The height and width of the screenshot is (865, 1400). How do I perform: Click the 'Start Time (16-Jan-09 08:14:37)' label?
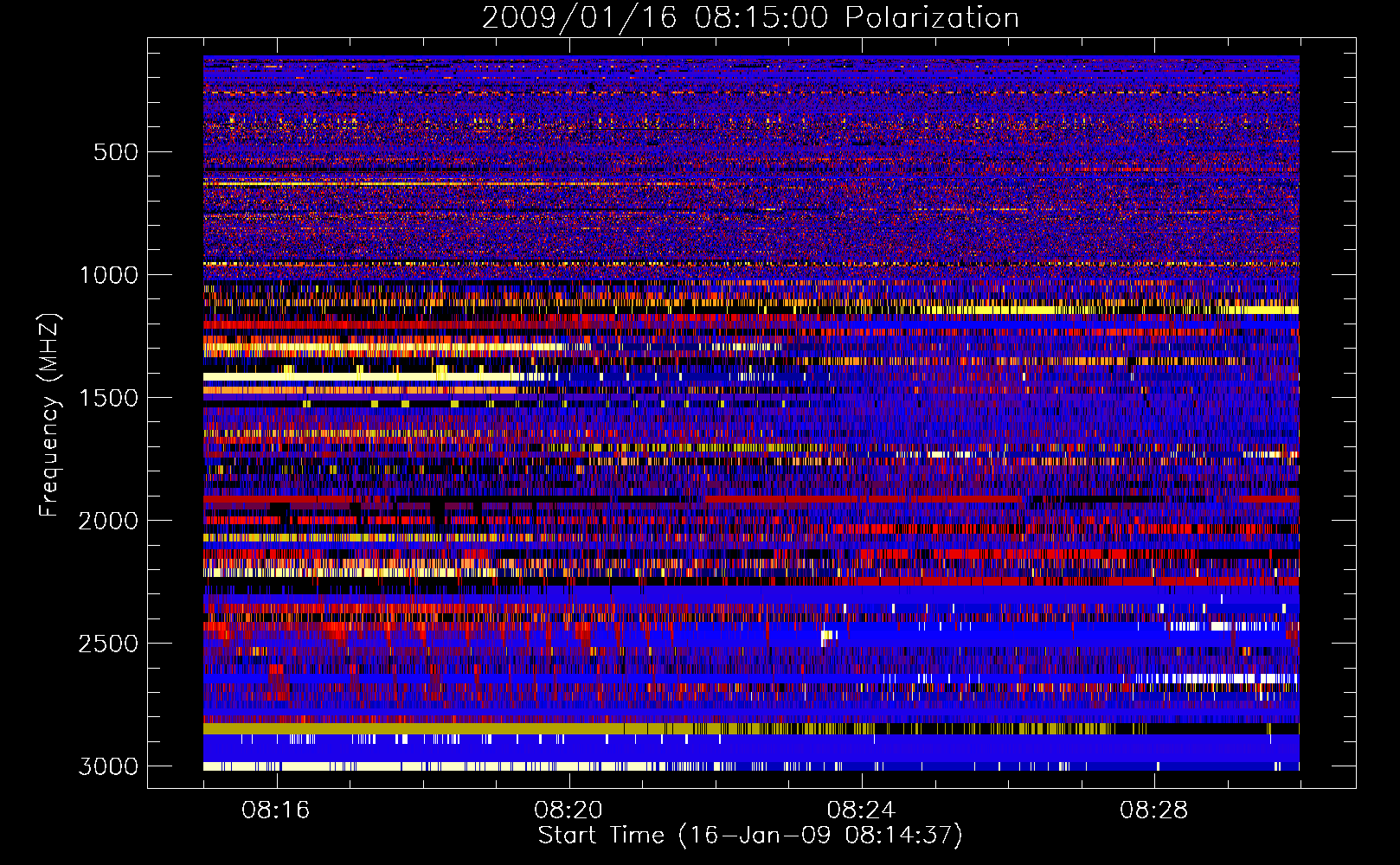(750, 836)
